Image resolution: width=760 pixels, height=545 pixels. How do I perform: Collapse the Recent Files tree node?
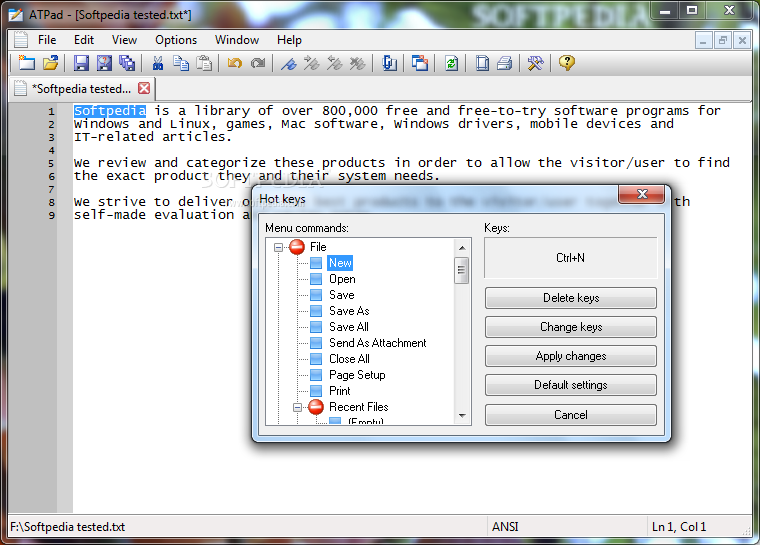(x=297, y=407)
